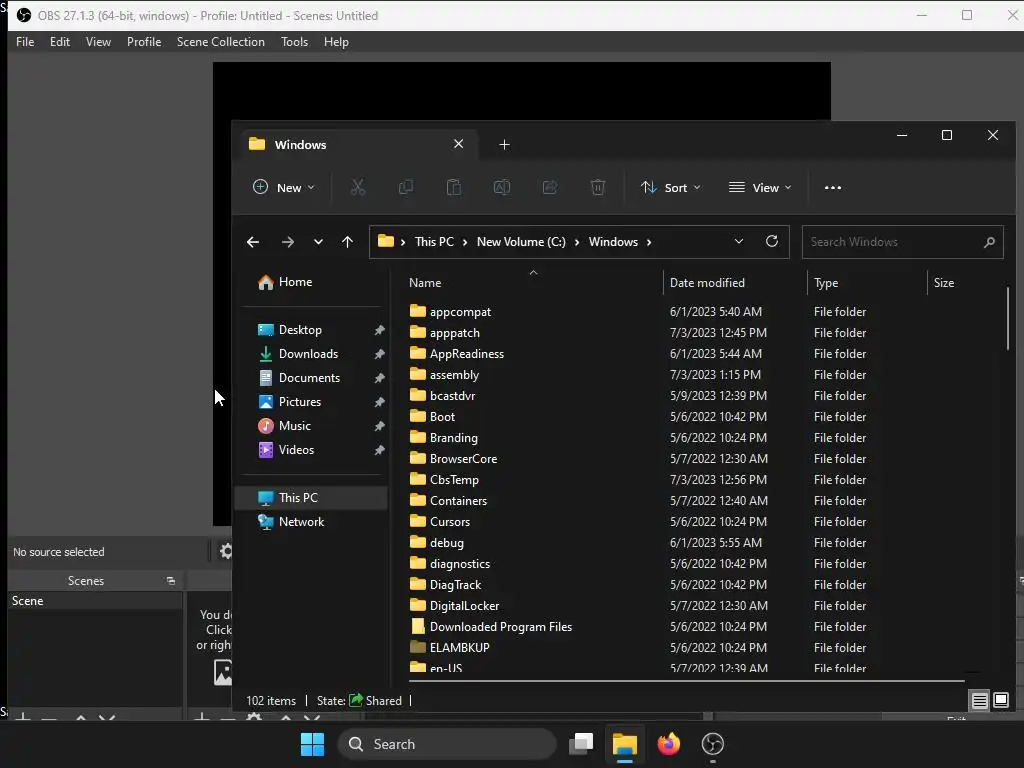1024x768 pixels.
Task: Click the search magnifier in Search Windows box
Action: (x=989, y=242)
